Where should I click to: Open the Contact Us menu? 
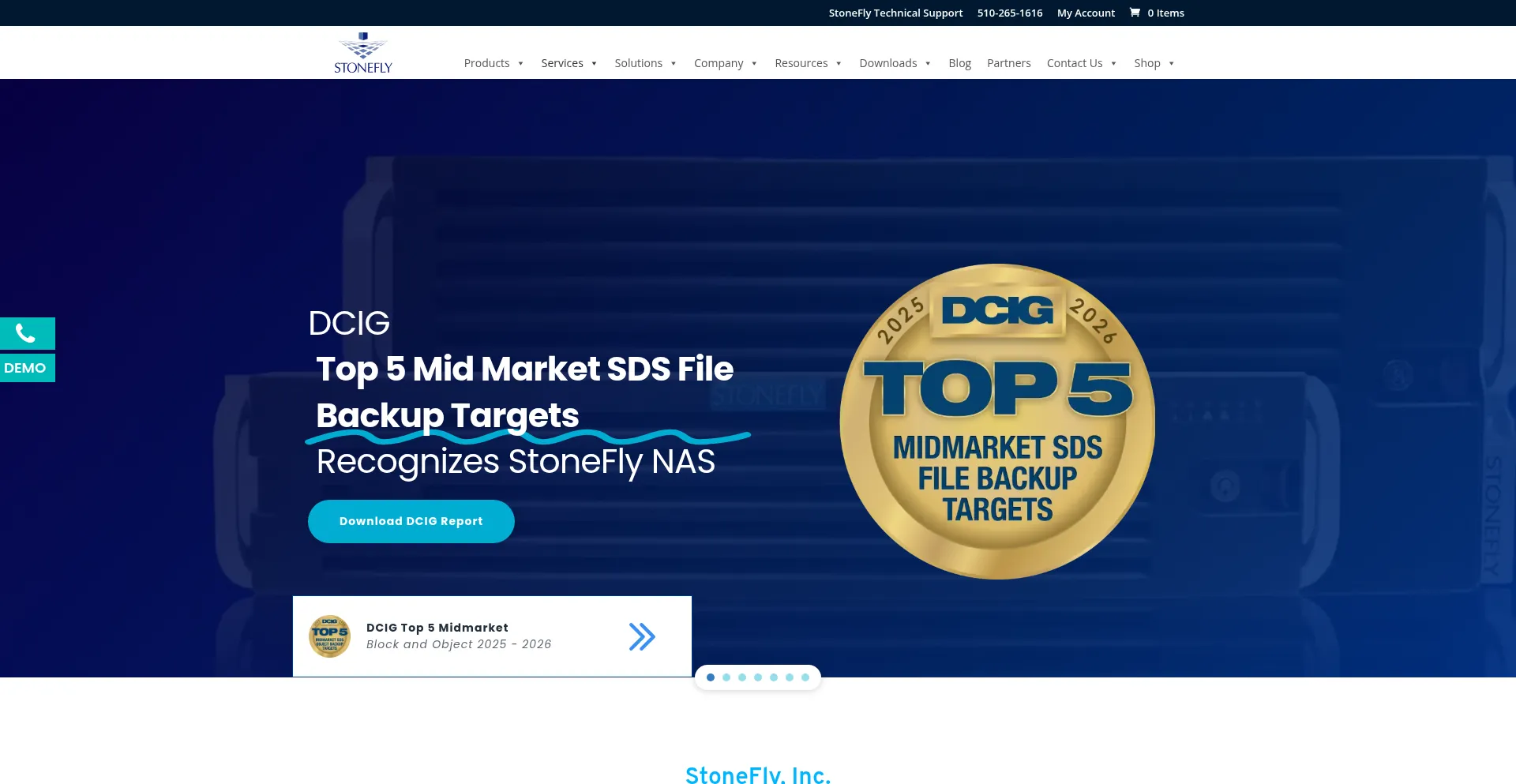point(1074,63)
